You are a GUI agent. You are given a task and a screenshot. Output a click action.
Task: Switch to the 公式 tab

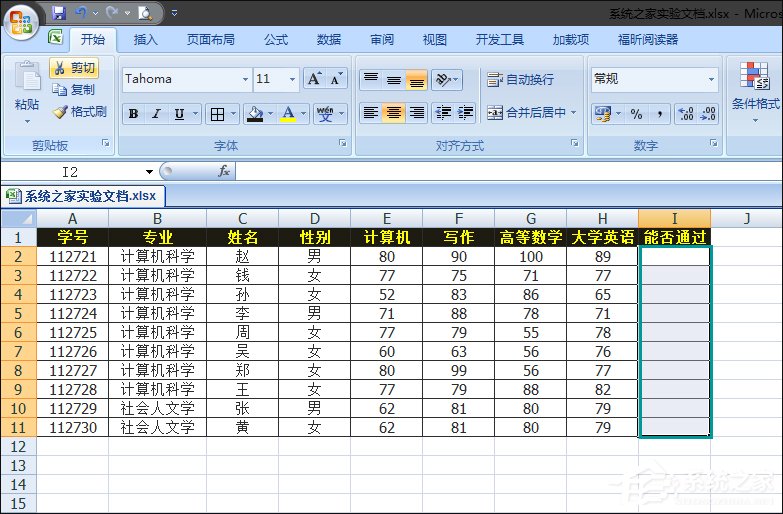276,40
